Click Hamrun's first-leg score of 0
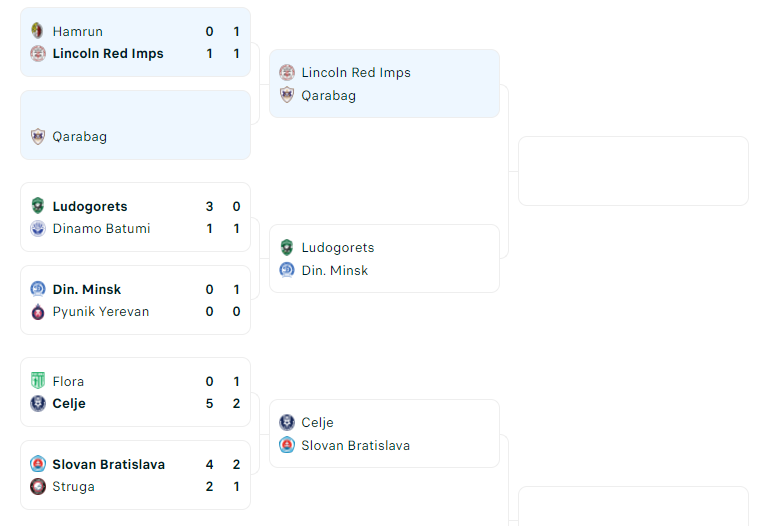The image size is (765, 526). click(209, 31)
